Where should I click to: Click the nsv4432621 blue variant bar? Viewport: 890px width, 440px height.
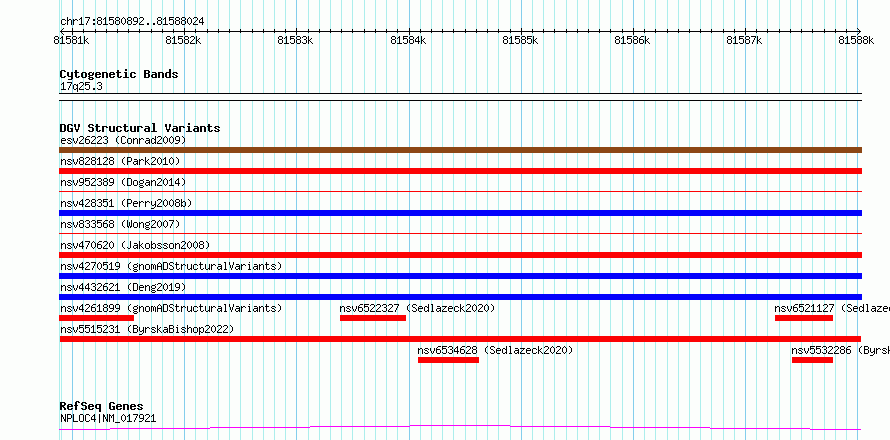pyautogui.click(x=460, y=297)
